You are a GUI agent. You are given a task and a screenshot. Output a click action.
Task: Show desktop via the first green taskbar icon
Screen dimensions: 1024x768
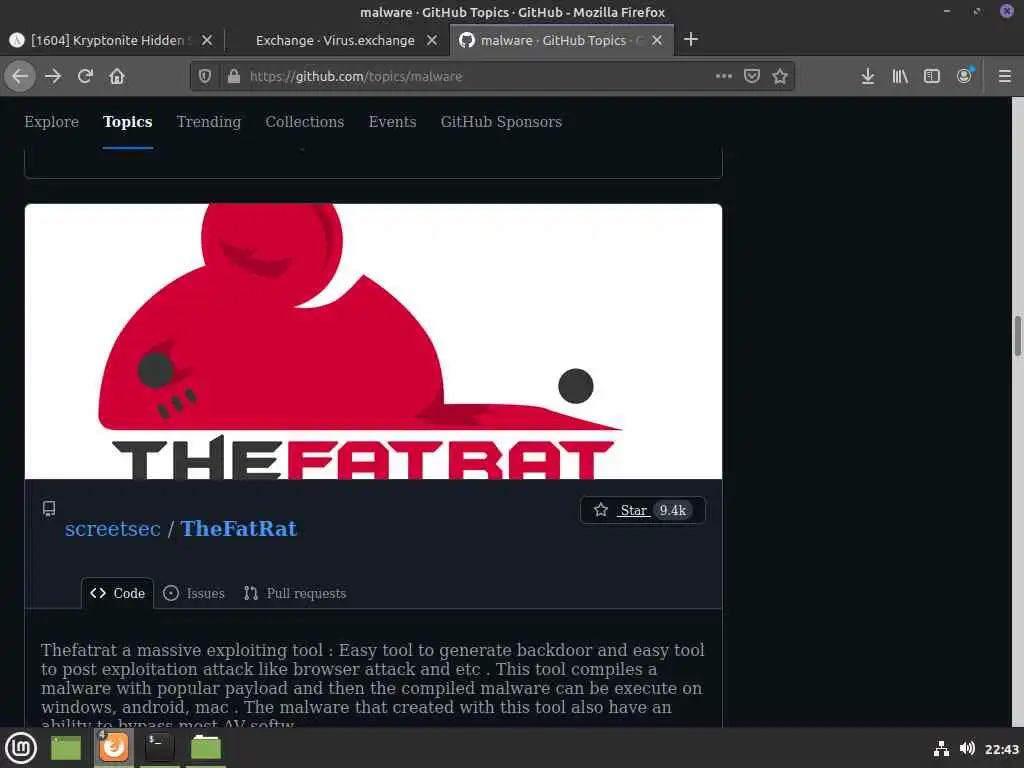coord(65,747)
